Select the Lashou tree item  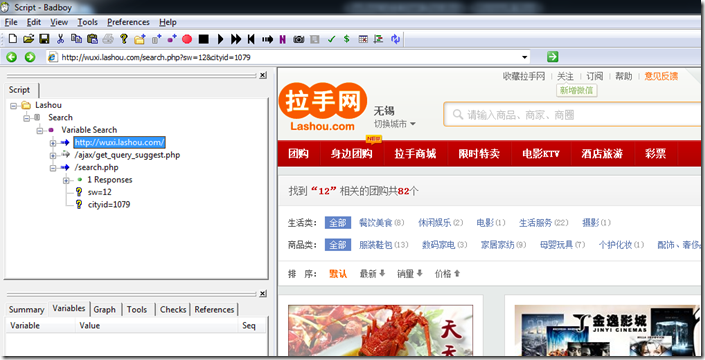point(48,105)
